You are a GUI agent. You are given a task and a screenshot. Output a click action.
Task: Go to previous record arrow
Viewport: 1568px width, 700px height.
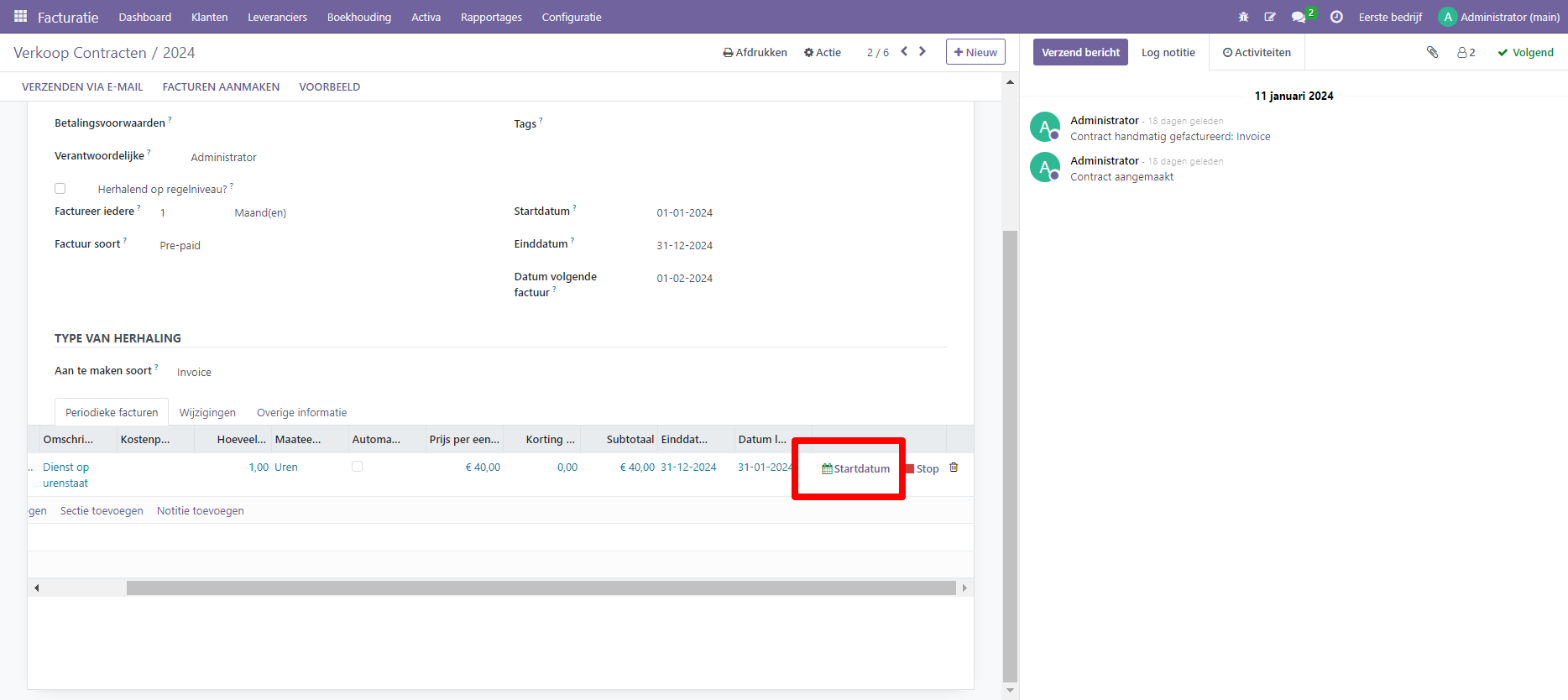coord(904,51)
